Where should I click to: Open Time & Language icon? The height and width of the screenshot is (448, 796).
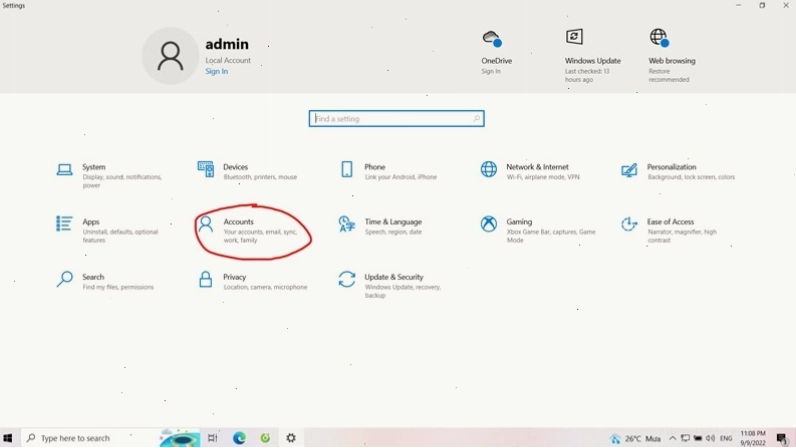tap(347, 224)
